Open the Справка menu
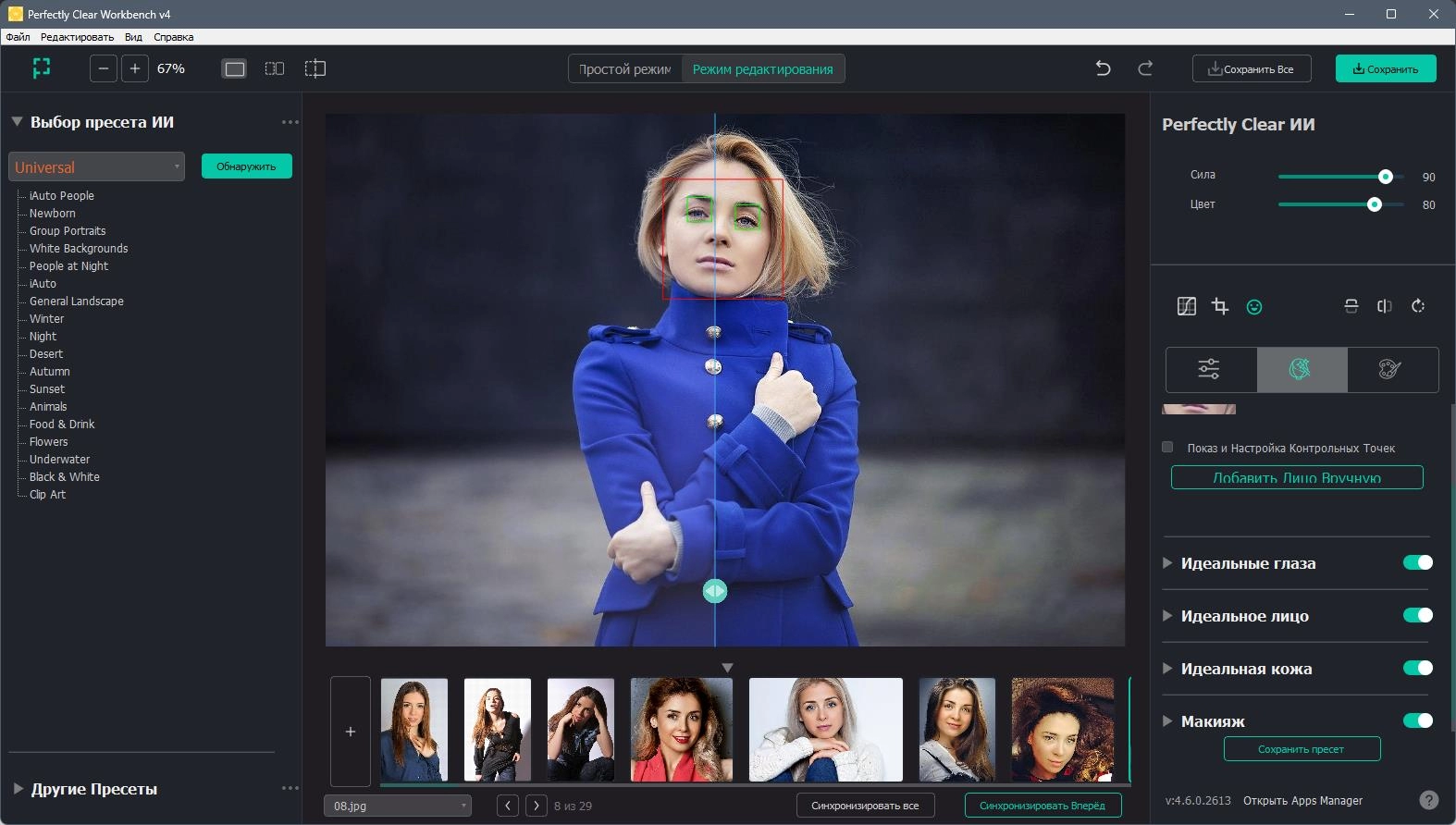 [174, 37]
